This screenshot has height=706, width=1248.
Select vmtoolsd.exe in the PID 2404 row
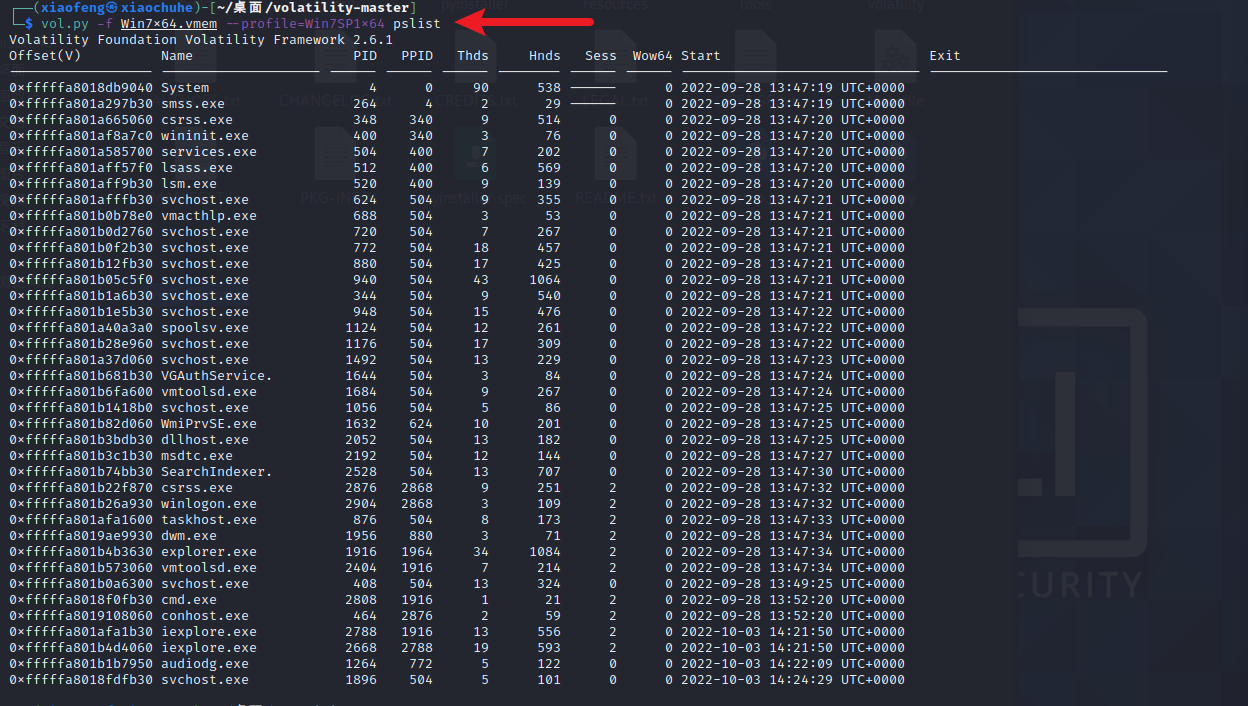(209, 567)
